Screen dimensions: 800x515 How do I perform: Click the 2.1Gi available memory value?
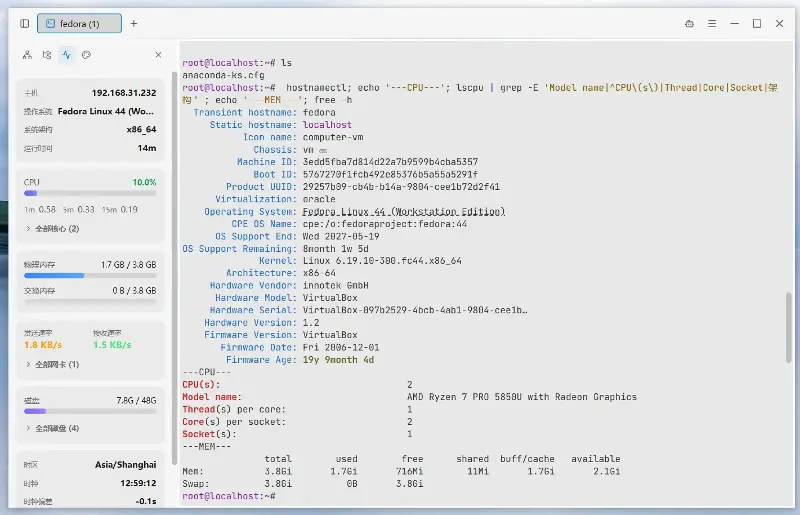click(607, 471)
